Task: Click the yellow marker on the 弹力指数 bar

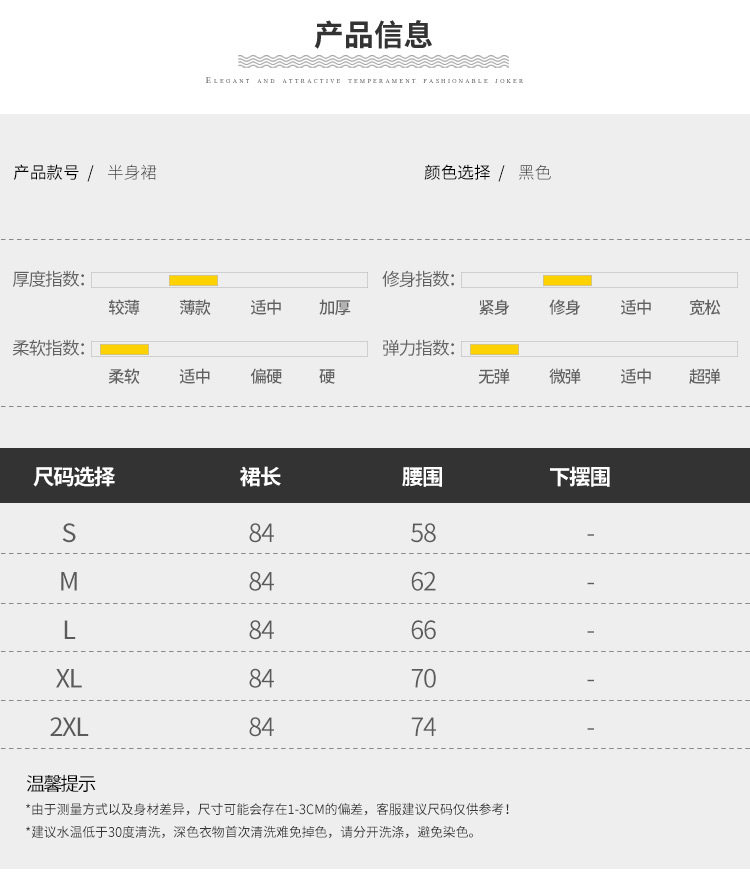Action: point(494,349)
